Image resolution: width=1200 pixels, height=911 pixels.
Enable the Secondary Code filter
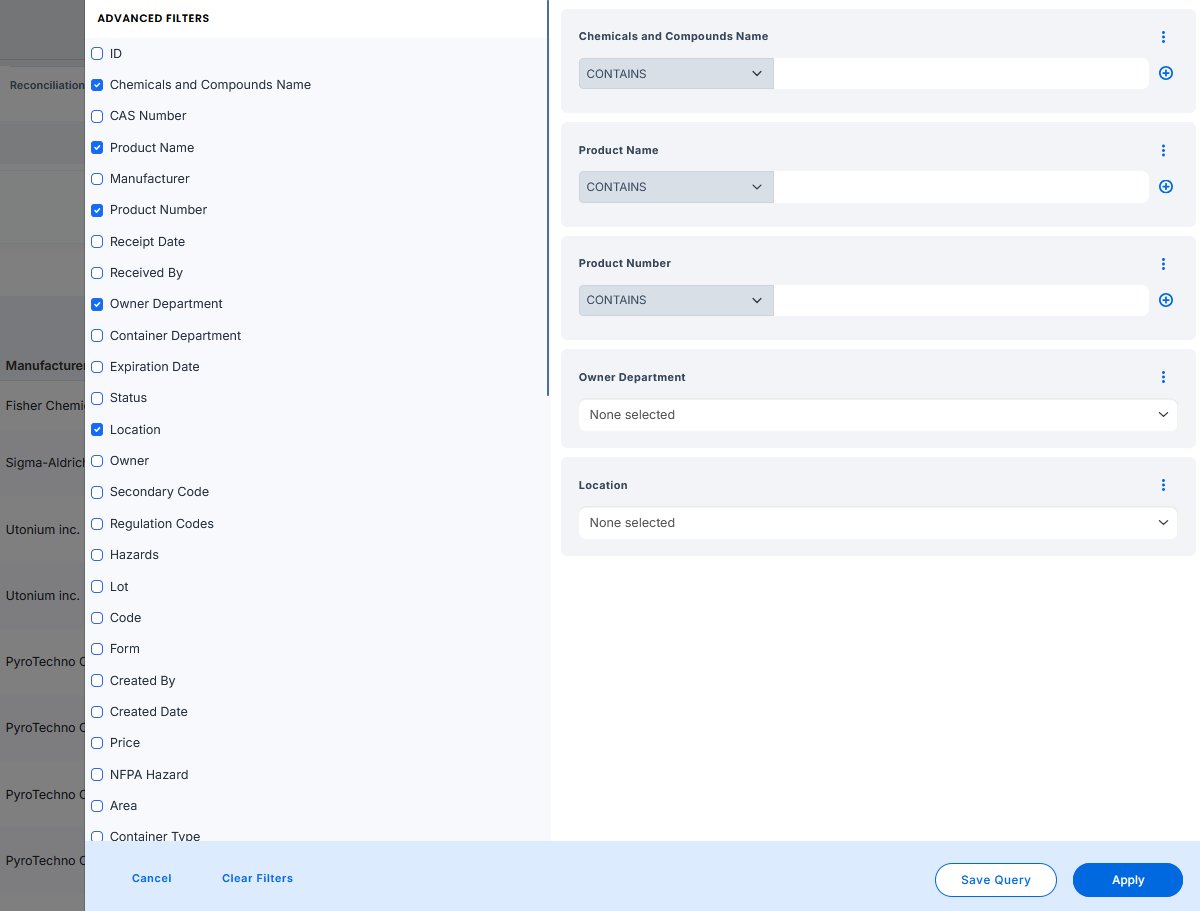[97, 492]
